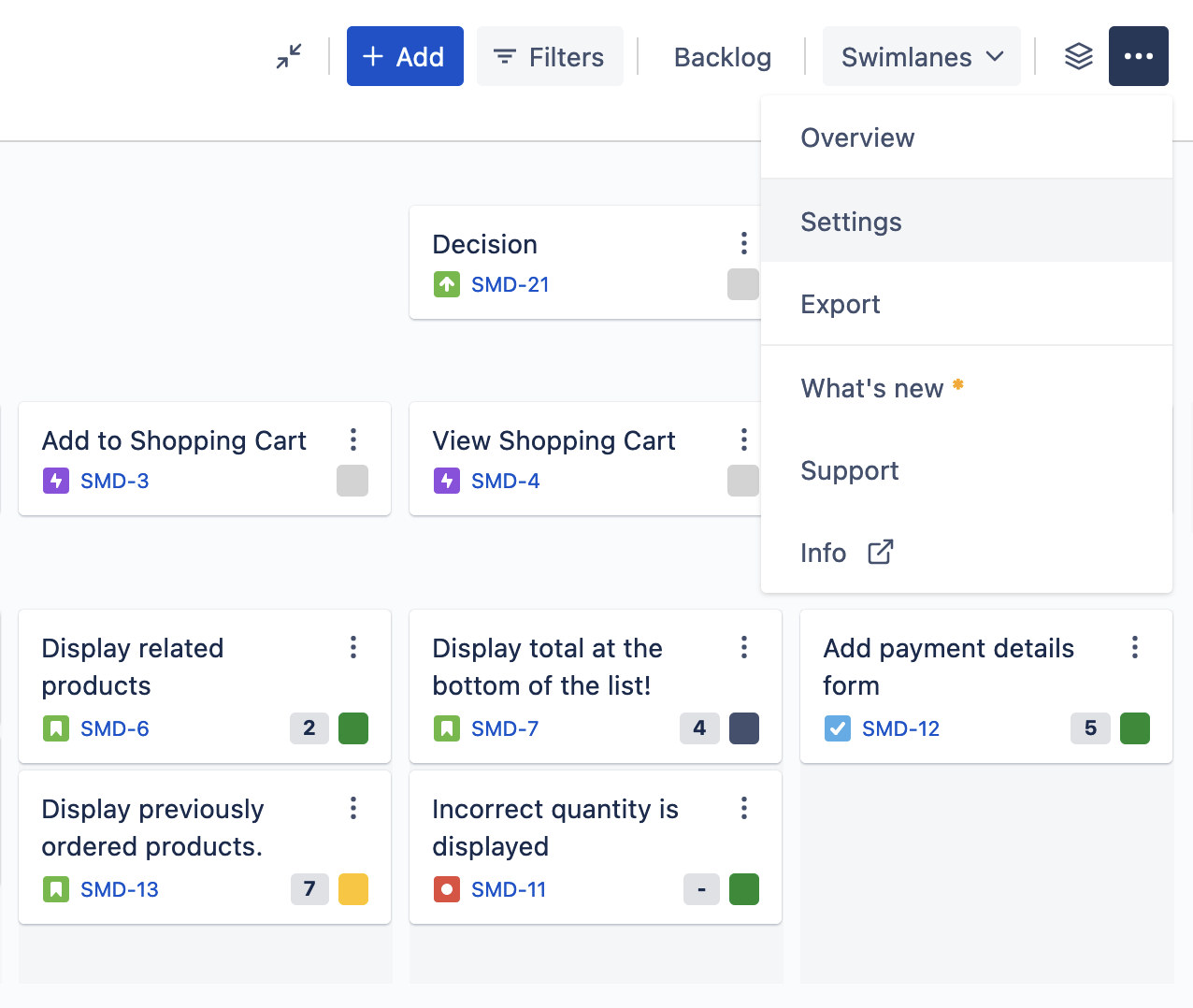Click the story points badge on SMD-6
1193x1008 pixels.
309,728
